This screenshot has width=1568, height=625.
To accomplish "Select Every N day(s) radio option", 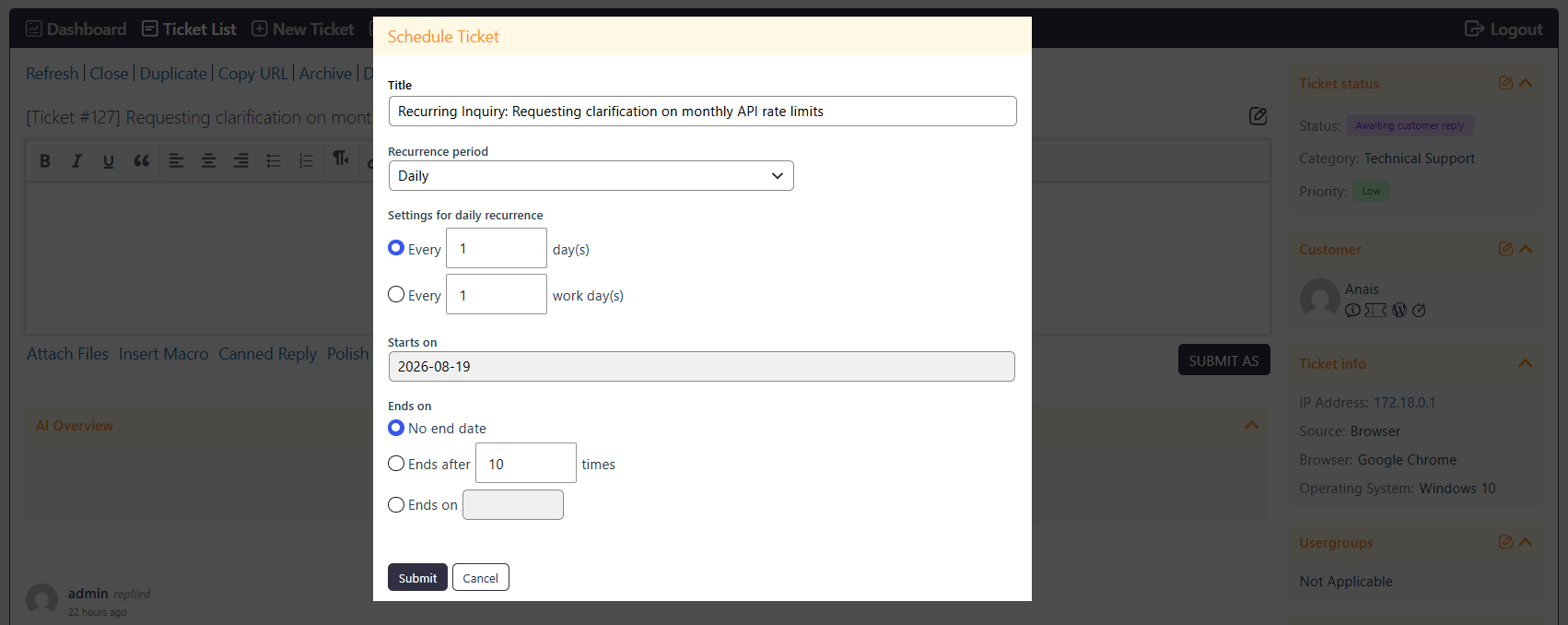I will point(396,248).
